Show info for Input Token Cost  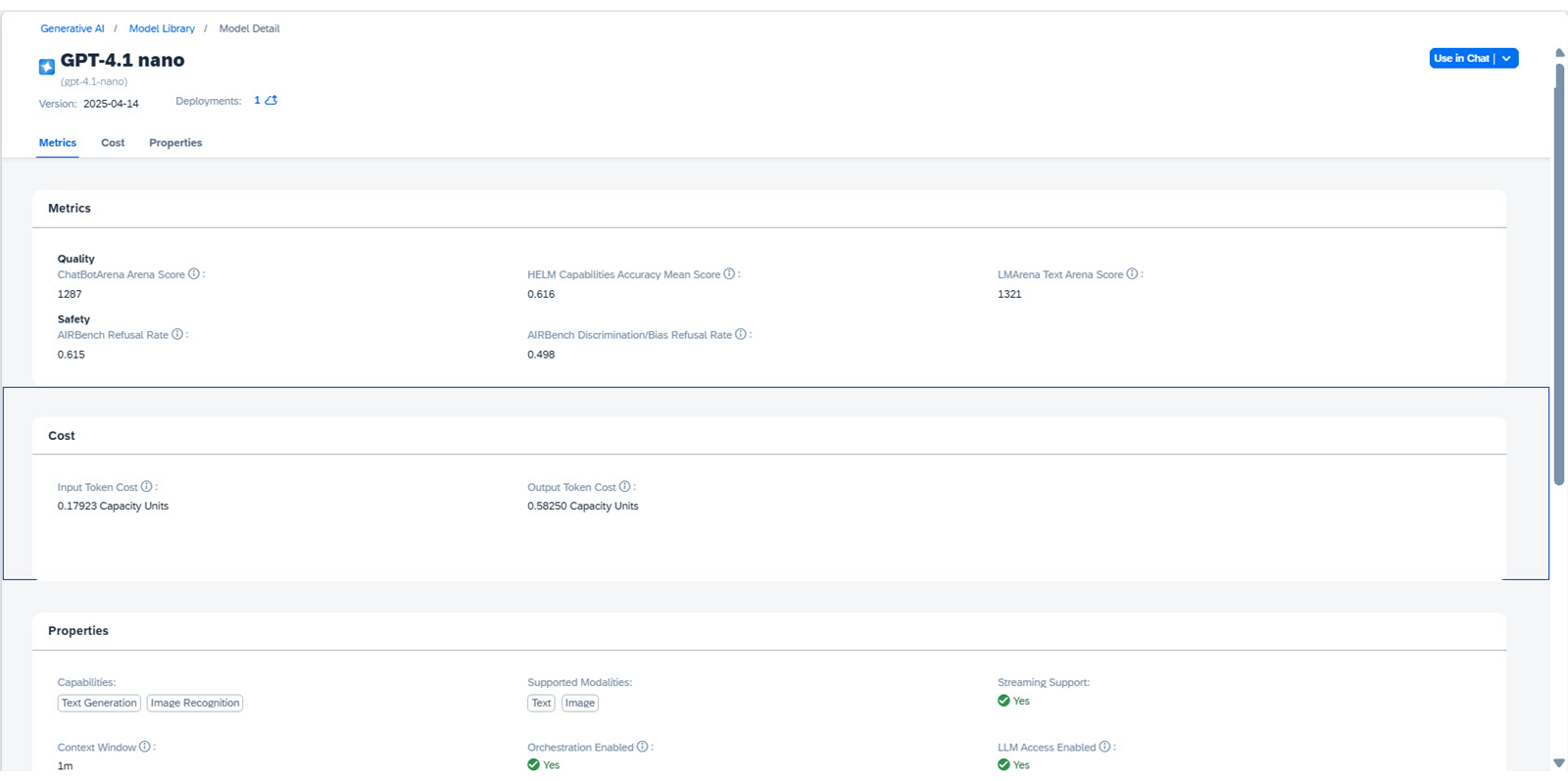tap(146, 486)
